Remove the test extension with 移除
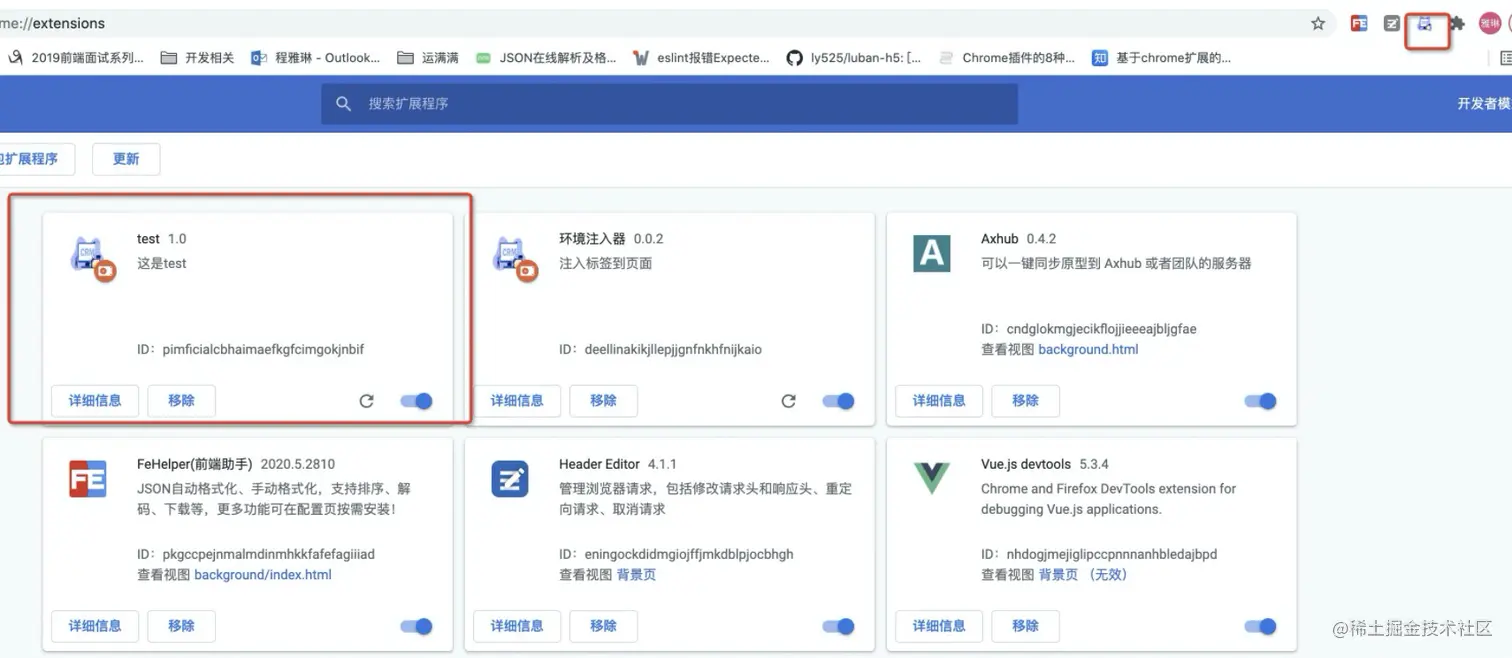The height and width of the screenshot is (658, 1512). [181, 401]
